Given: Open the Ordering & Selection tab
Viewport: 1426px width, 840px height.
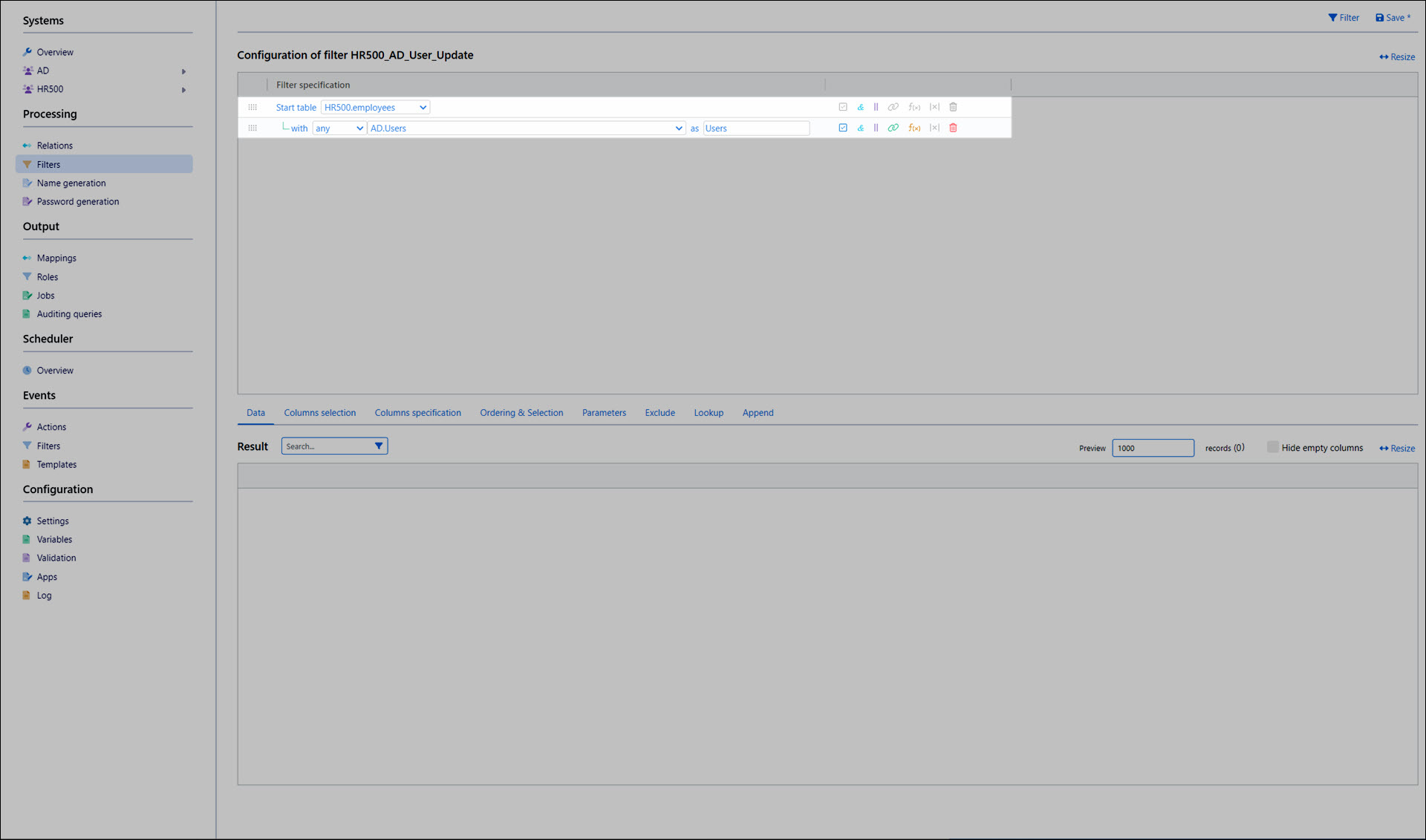Looking at the screenshot, I should (521, 412).
